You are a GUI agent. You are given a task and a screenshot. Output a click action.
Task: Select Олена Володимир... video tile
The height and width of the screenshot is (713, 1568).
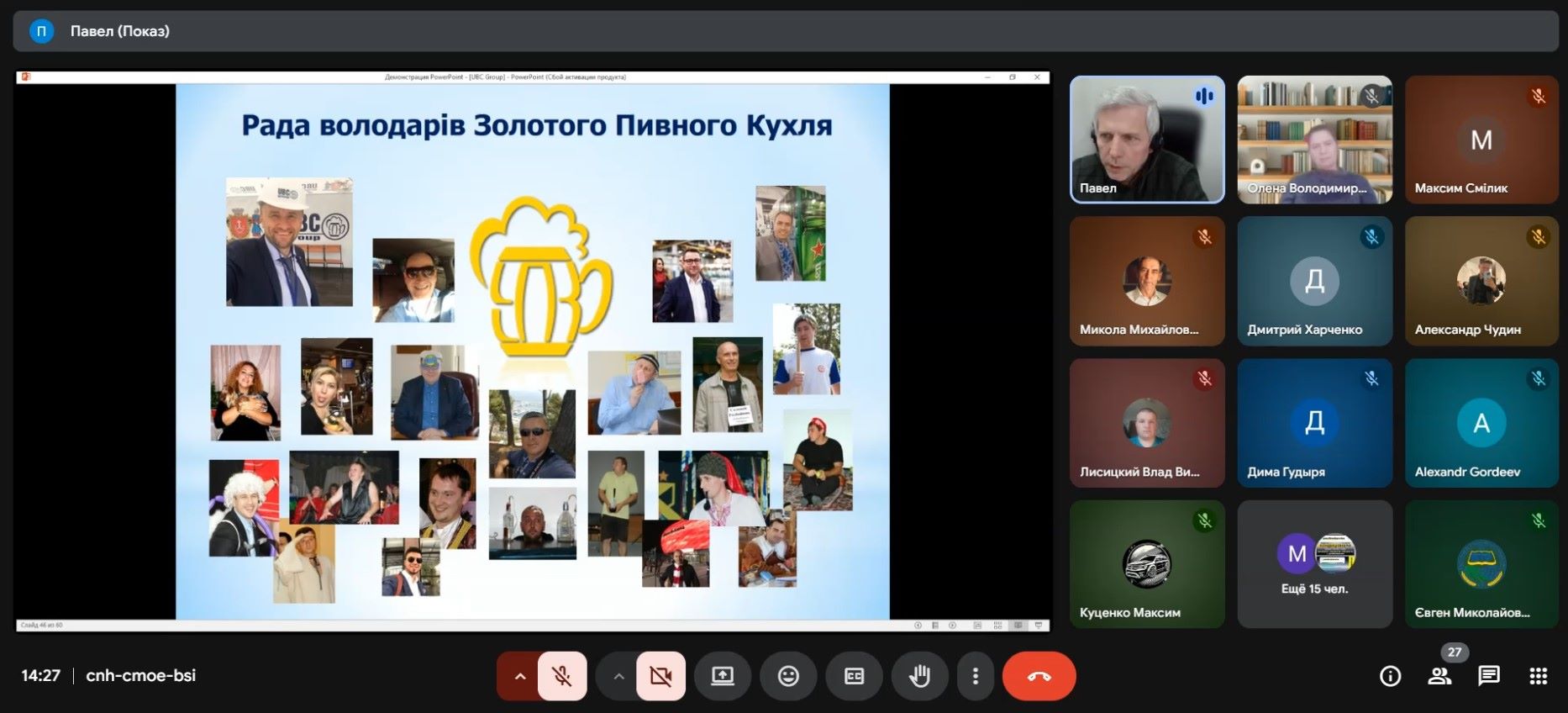[x=1314, y=140]
